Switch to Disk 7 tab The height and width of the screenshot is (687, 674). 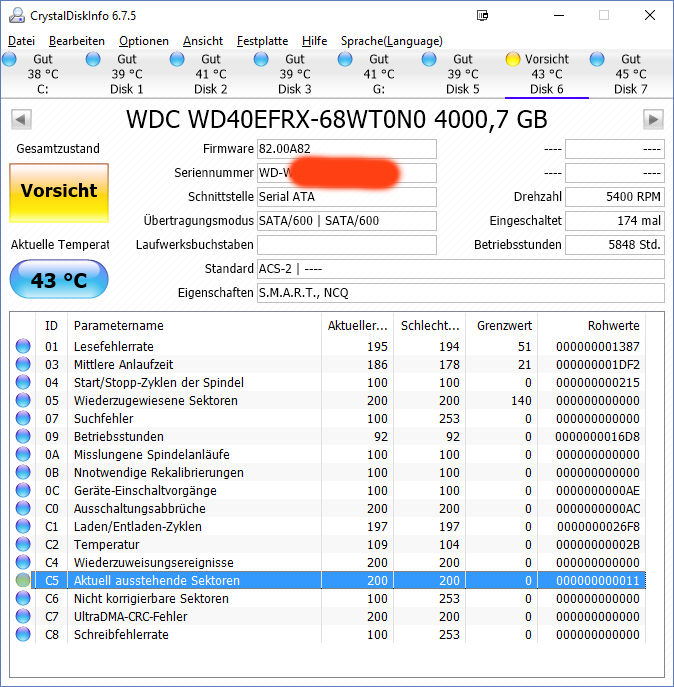click(x=631, y=74)
